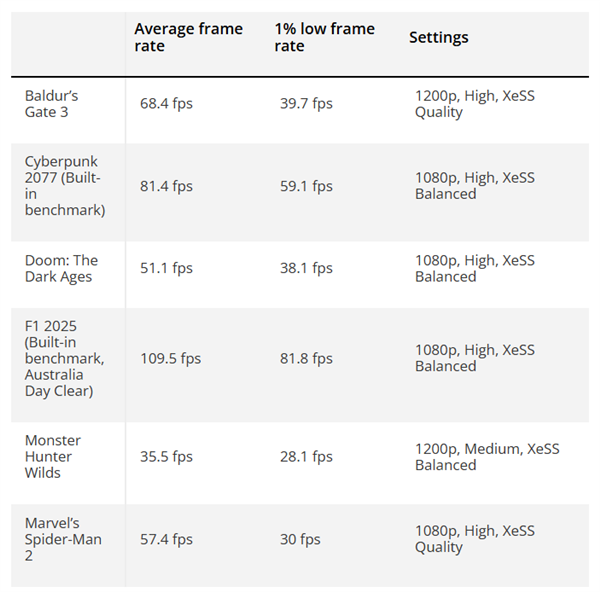Click the 39.7 fps 1% low value
The image size is (600, 592).
coord(306,104)
